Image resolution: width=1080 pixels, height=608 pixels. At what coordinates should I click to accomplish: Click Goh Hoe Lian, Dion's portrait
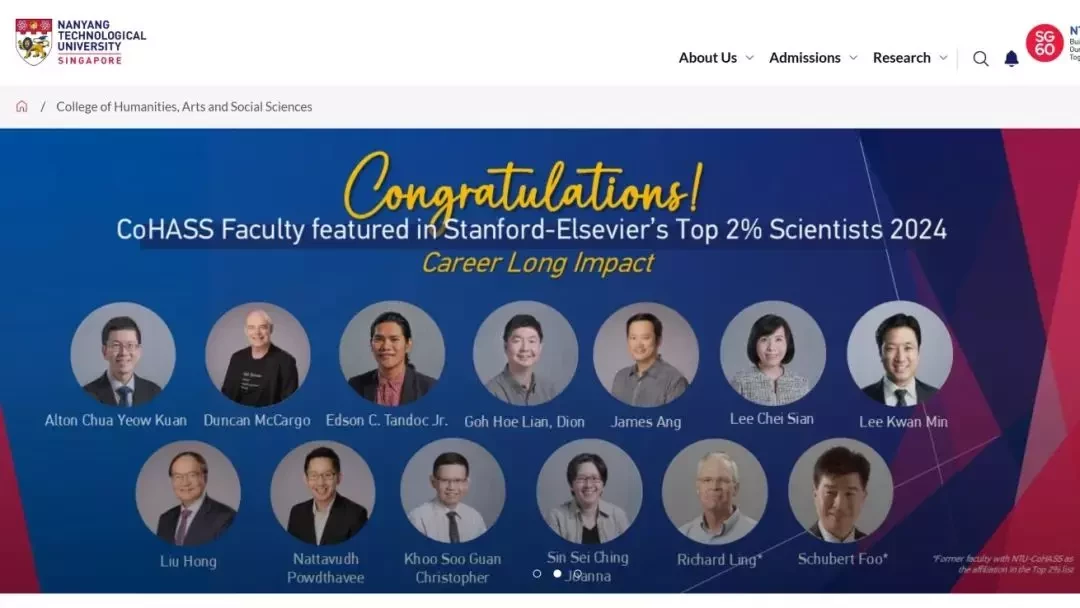click(x=526, y=353)
